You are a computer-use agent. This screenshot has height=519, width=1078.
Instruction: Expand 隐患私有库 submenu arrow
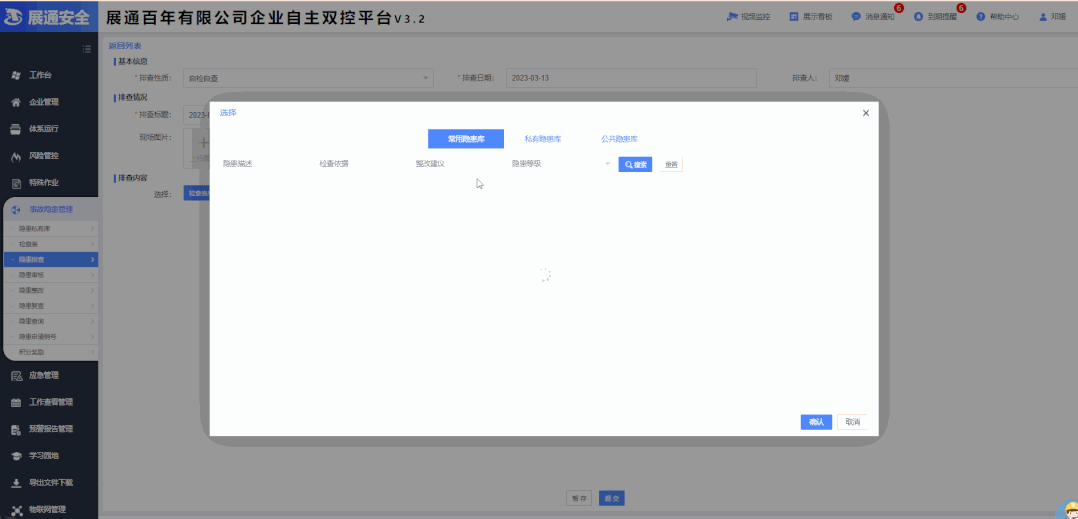[92, 228]
